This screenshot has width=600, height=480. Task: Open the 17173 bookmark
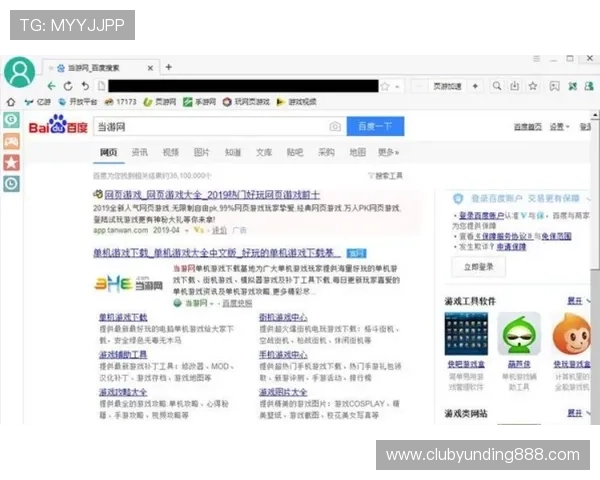tap(121, 102)
